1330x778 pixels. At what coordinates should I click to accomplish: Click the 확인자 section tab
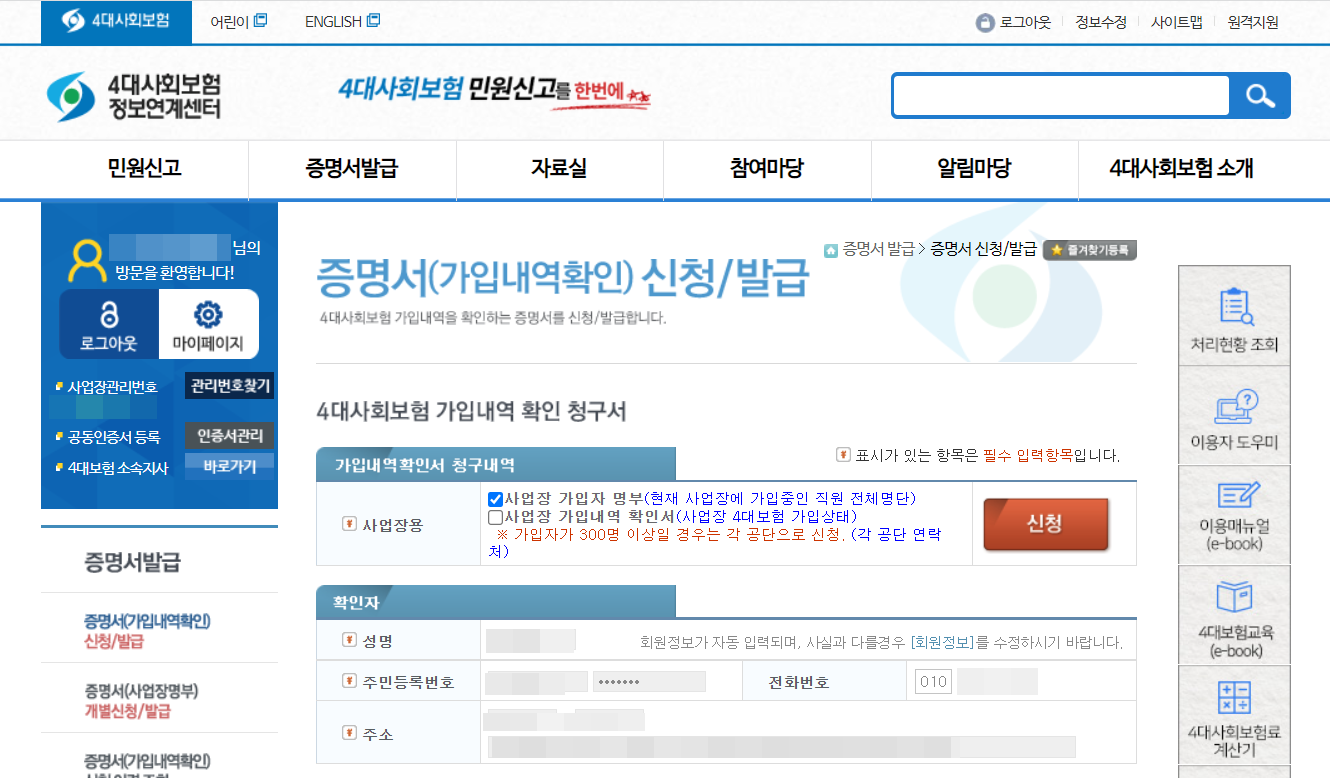tap(496, 603)
